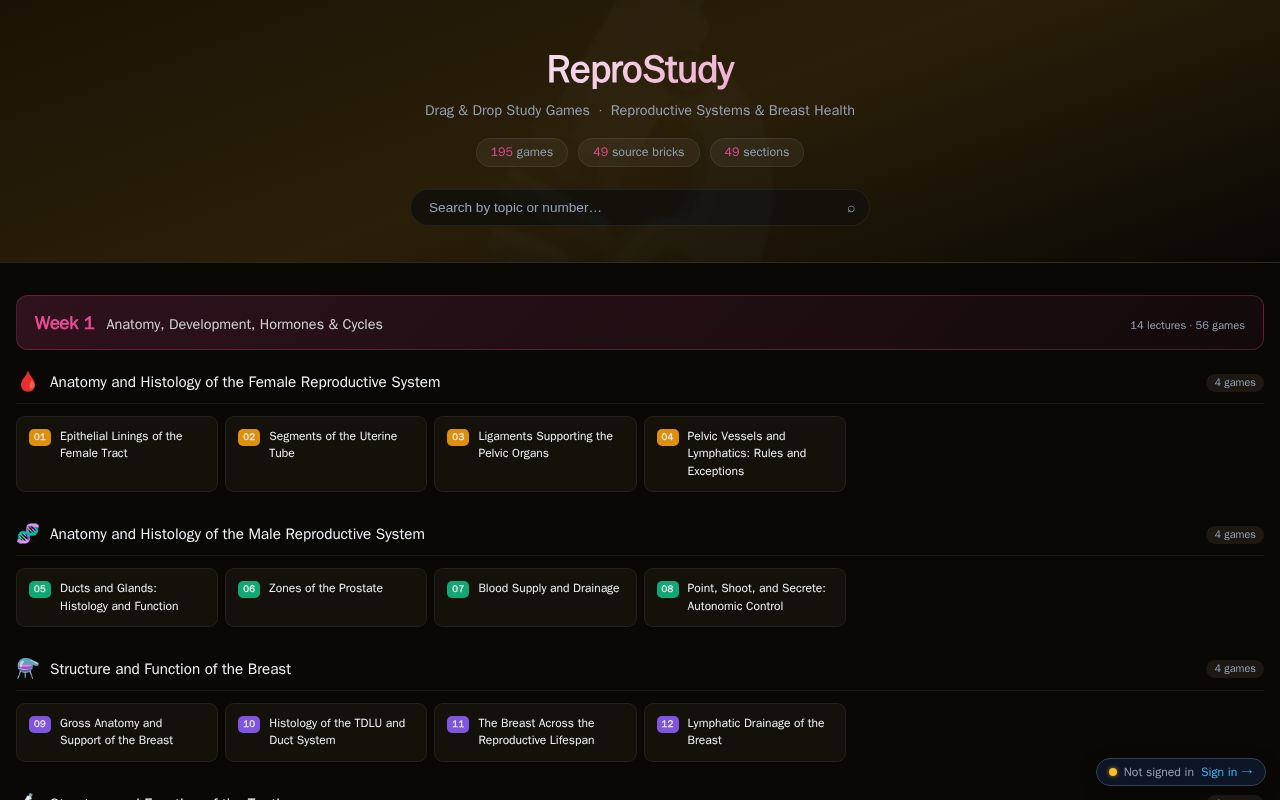Click the Drag & Drop Study Games subtitle
The height and width of the screenshot is (800, 1280).
tap(507, 110)
